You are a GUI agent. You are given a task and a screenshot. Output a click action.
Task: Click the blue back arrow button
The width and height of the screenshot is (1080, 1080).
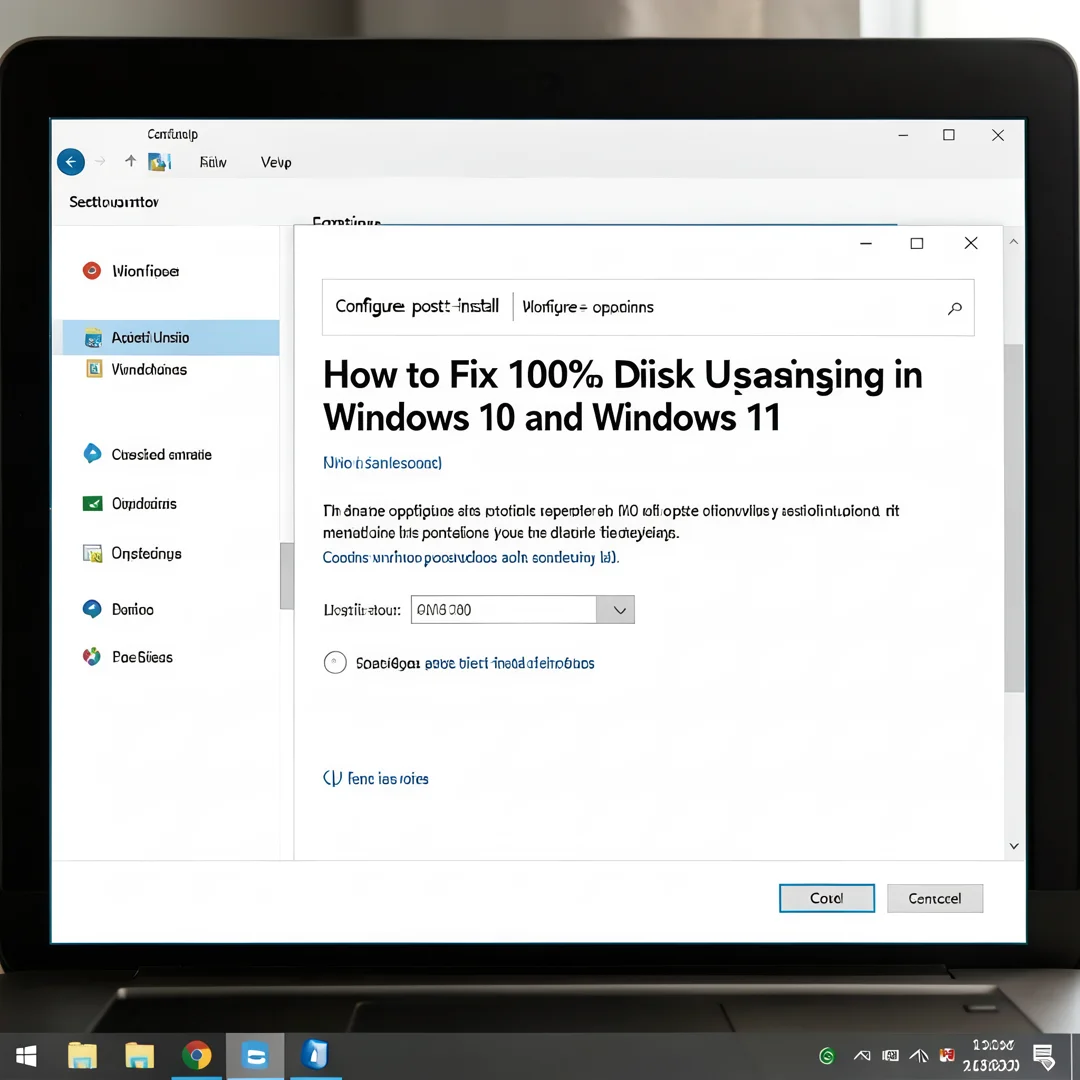coord(71,162)
